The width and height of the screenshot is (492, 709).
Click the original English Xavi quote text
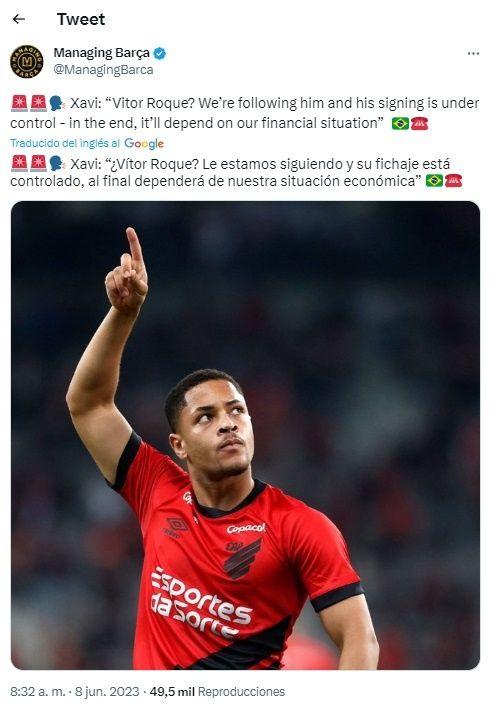[245, 113]
